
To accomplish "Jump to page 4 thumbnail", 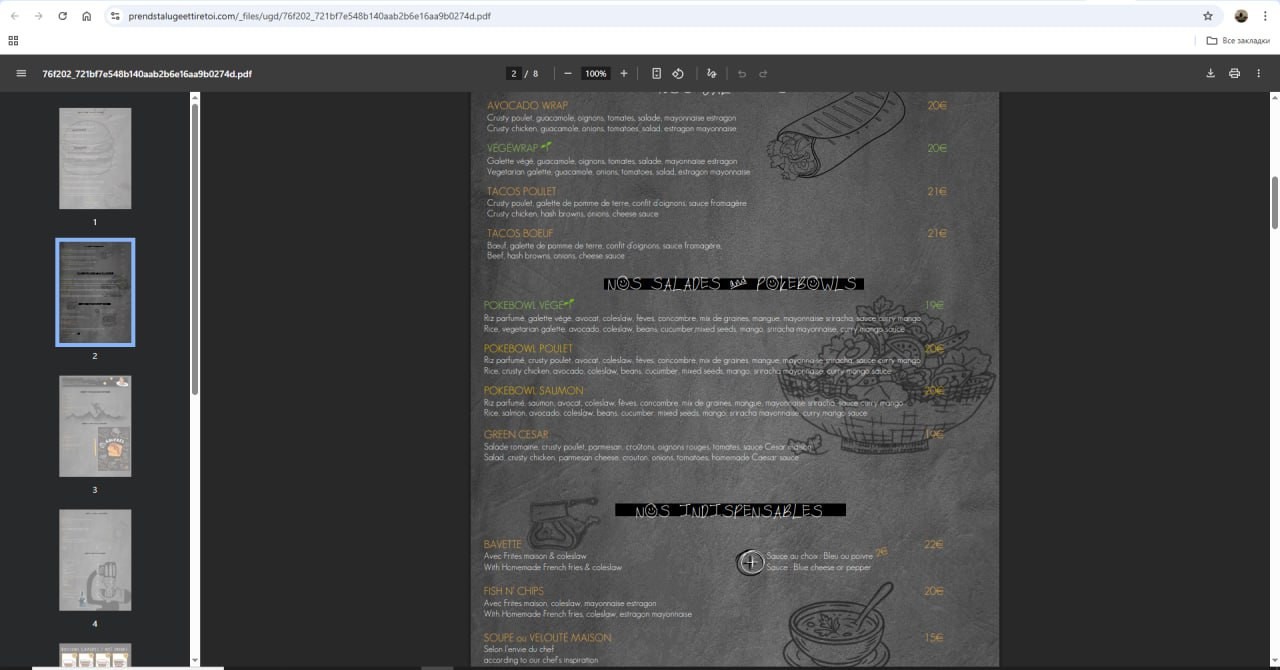I will click(95, 560).
